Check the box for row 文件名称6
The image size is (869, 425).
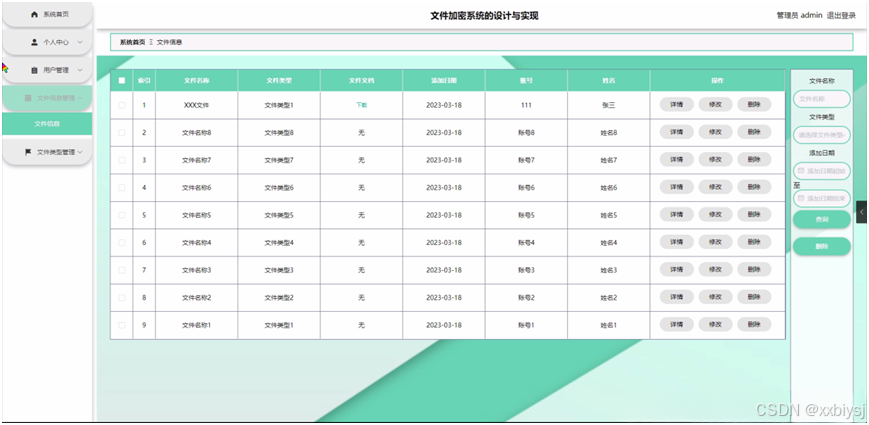tap(122, 187)
